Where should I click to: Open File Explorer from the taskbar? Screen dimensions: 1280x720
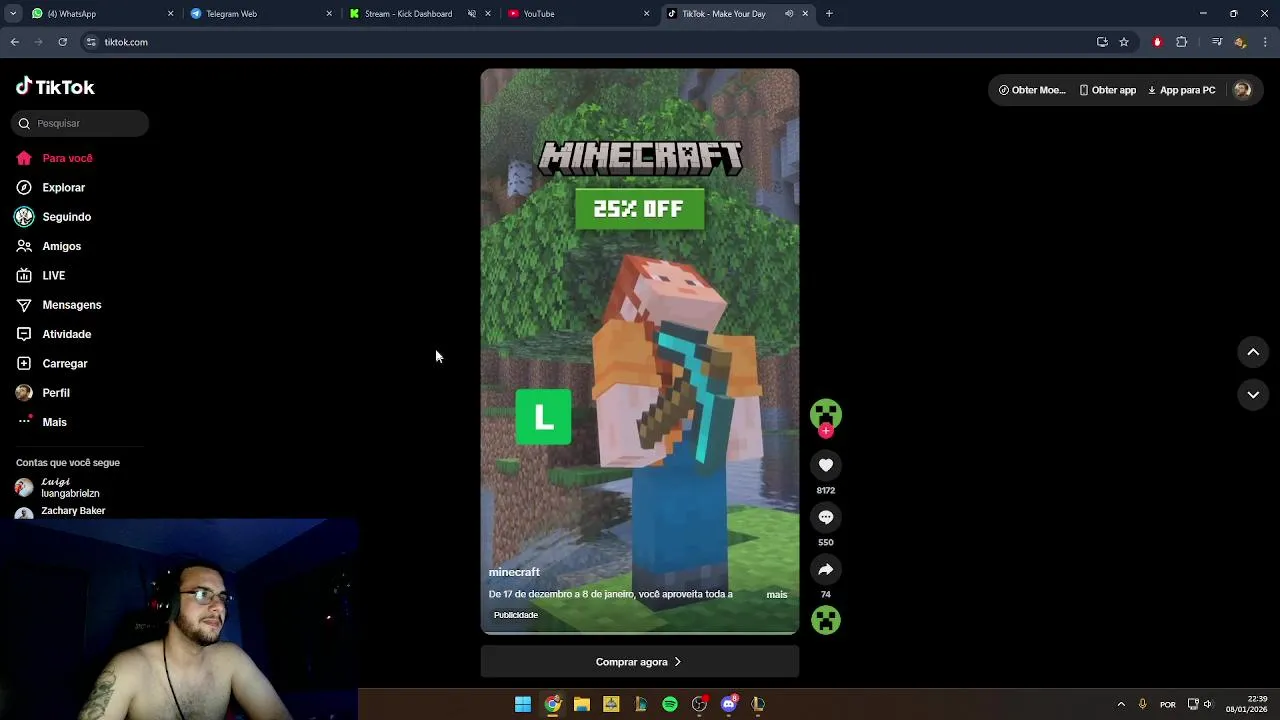(581, 704)
